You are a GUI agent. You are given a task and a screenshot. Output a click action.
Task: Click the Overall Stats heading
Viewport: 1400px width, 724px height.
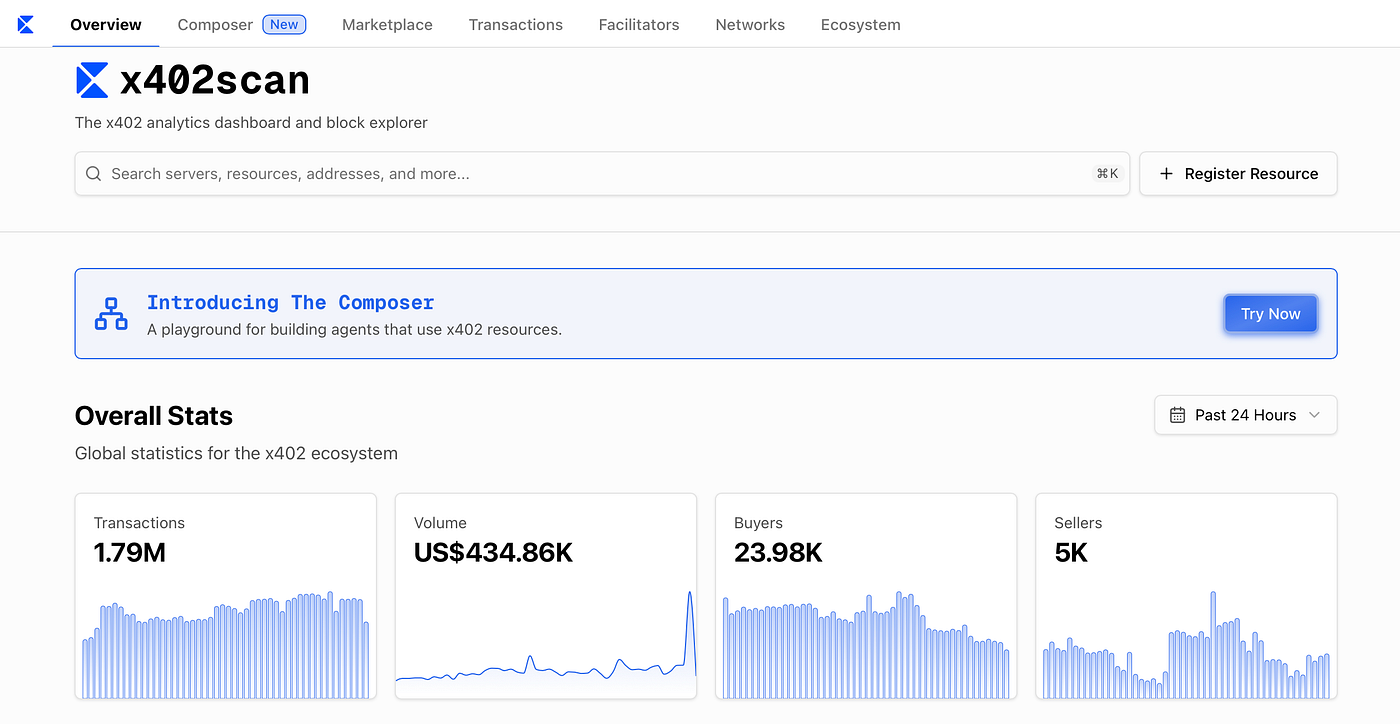[x=154, y=416]
